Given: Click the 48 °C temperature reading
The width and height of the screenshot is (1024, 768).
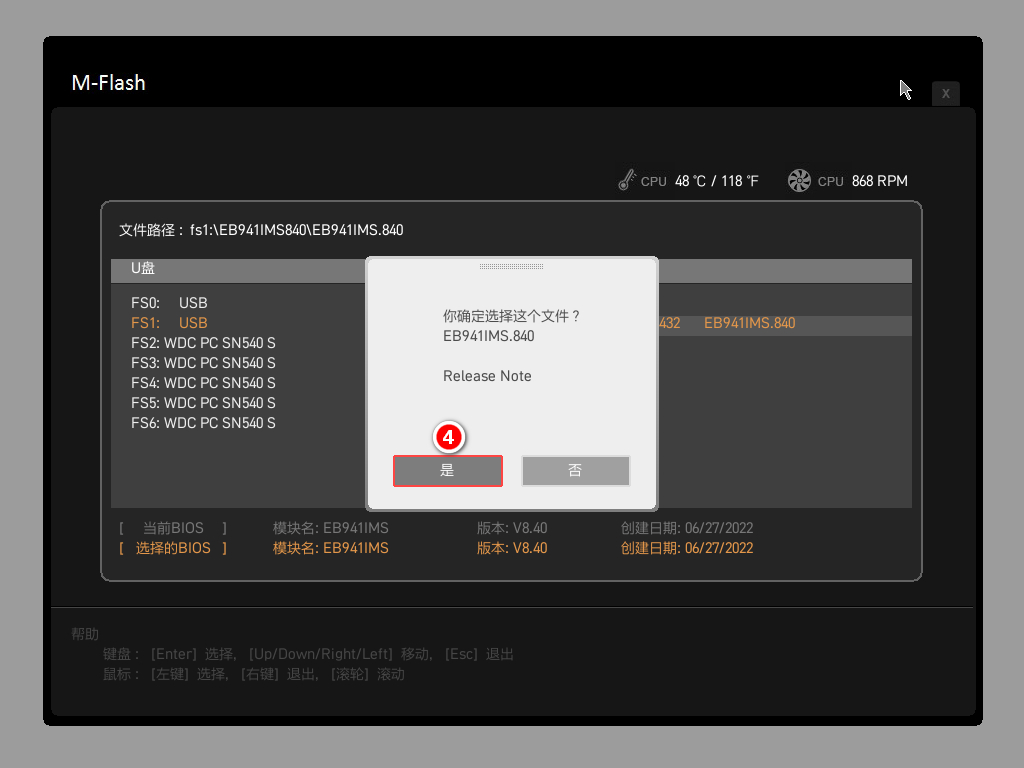Looking at the screenshot, I should click(x=693, y=181).
